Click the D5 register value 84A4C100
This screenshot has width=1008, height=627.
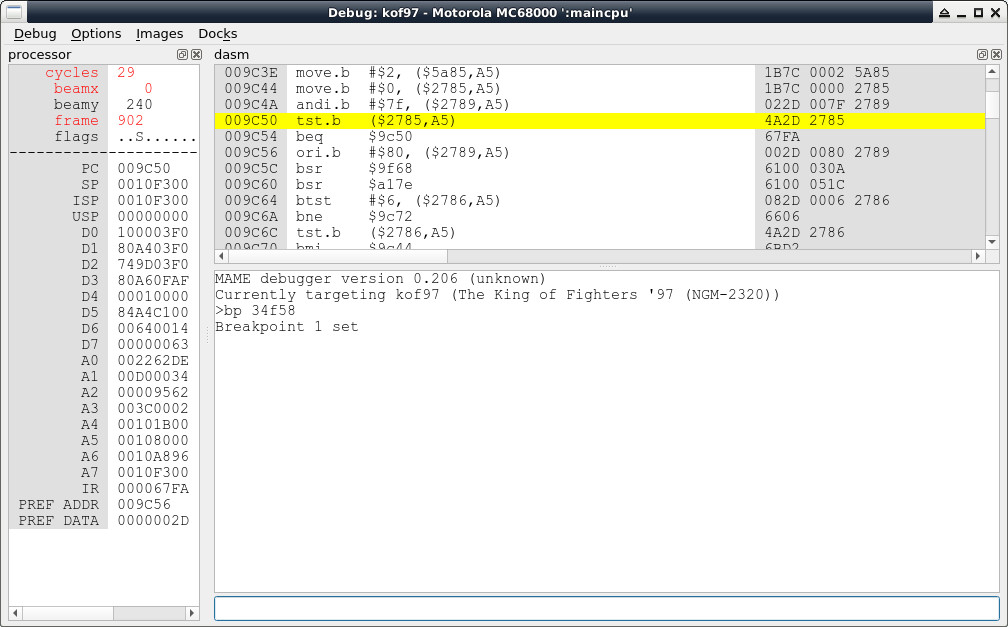pos(153,313)
